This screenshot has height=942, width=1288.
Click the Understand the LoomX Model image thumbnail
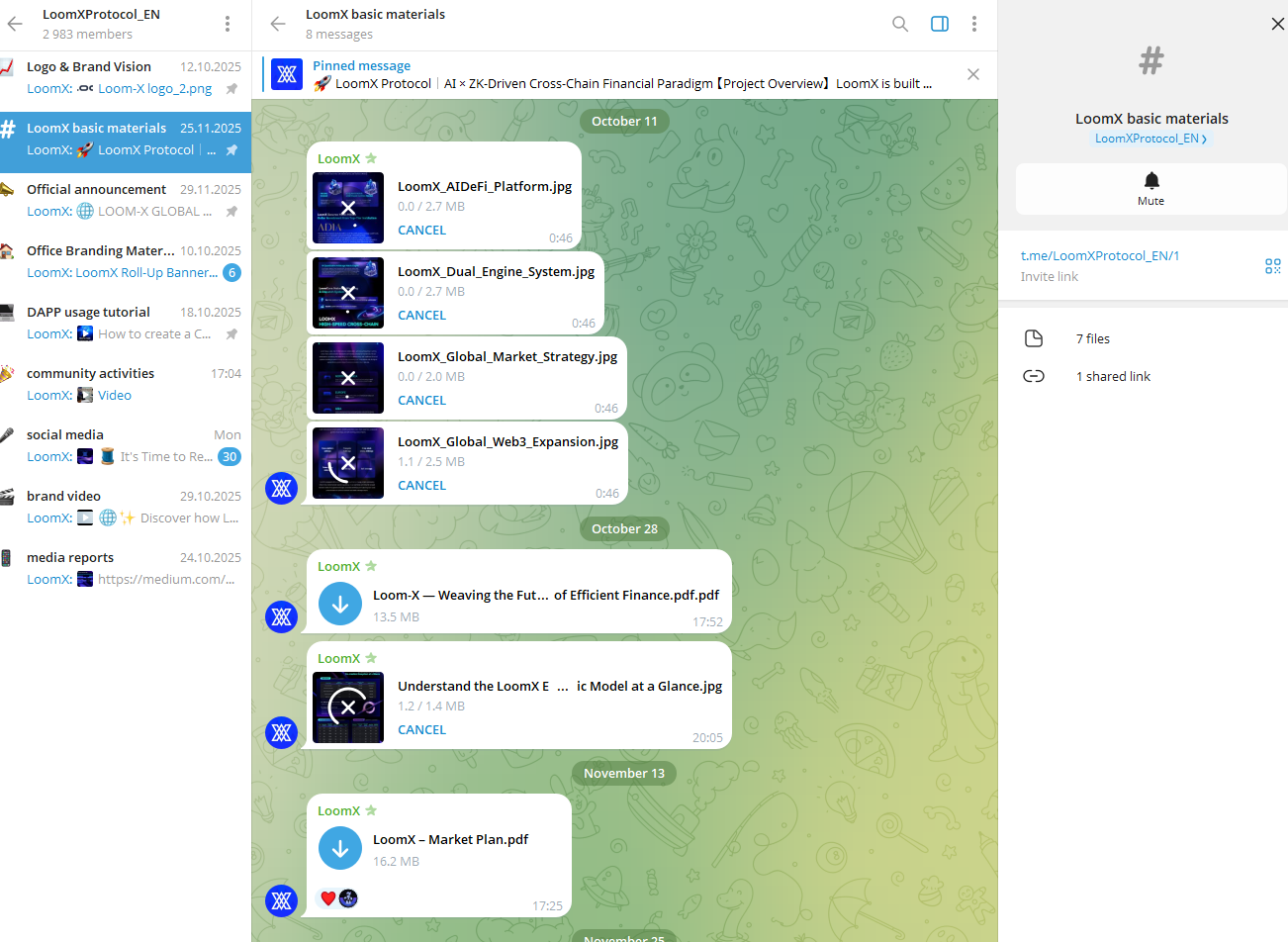click(348, 707)
